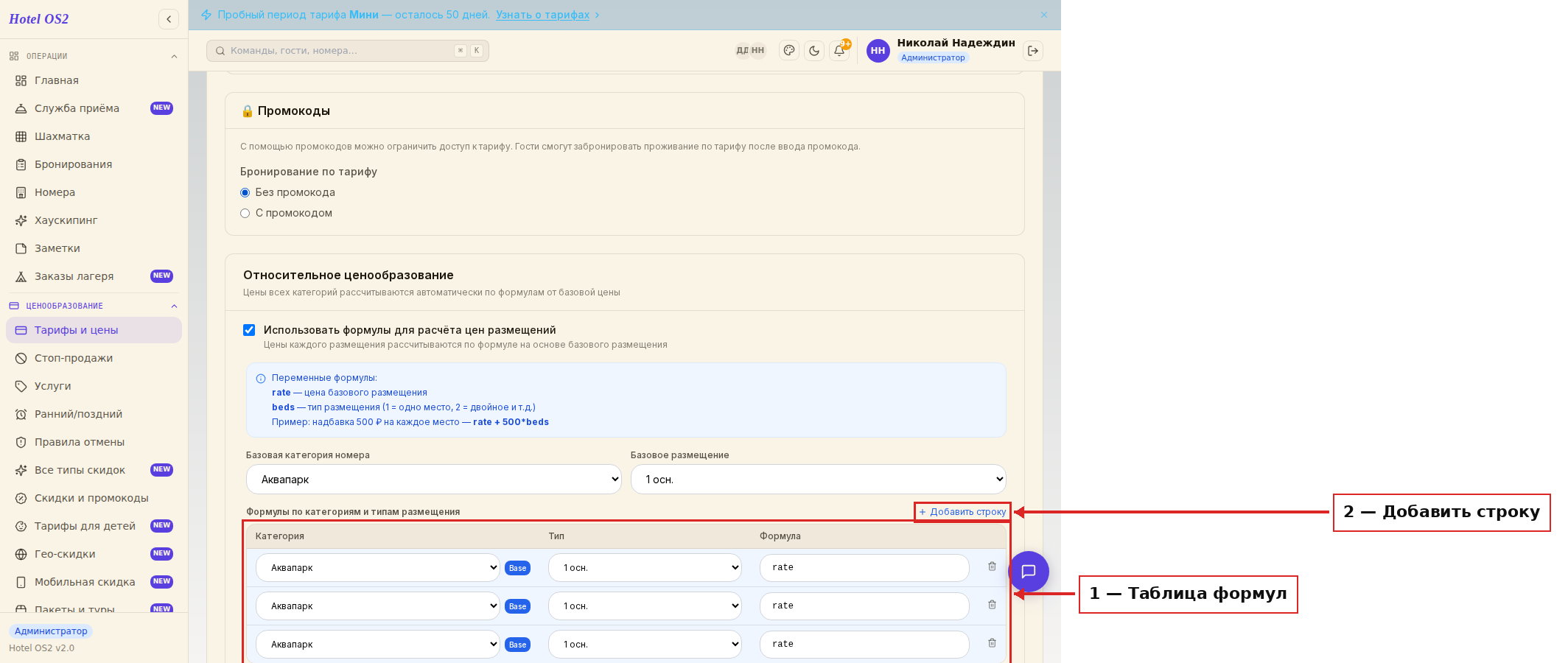The height and width of the screenshot is (663, 1568).
Task: Open the color theme palette icon
Action: [789, 51]
